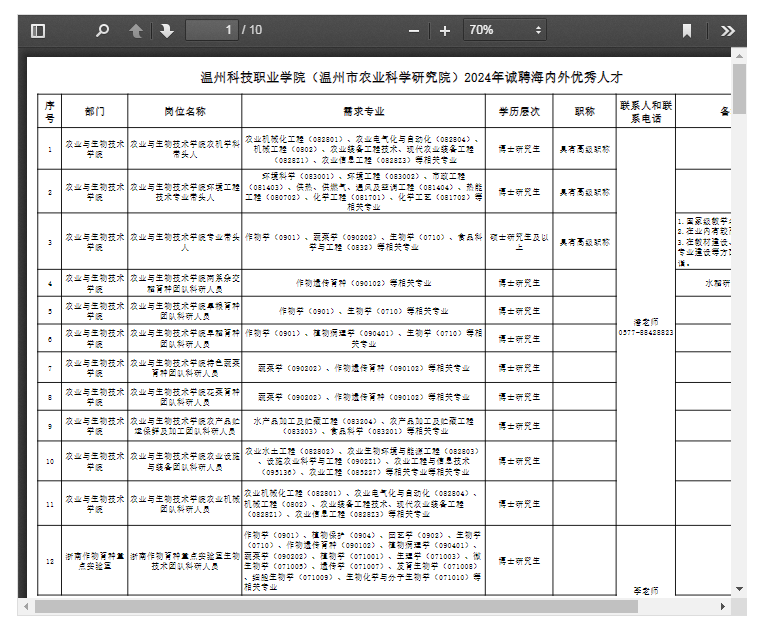Viewport: 757px width, 633px height.
Task: Click vertical scrollbar down arrow
Action: coord(739,589)
